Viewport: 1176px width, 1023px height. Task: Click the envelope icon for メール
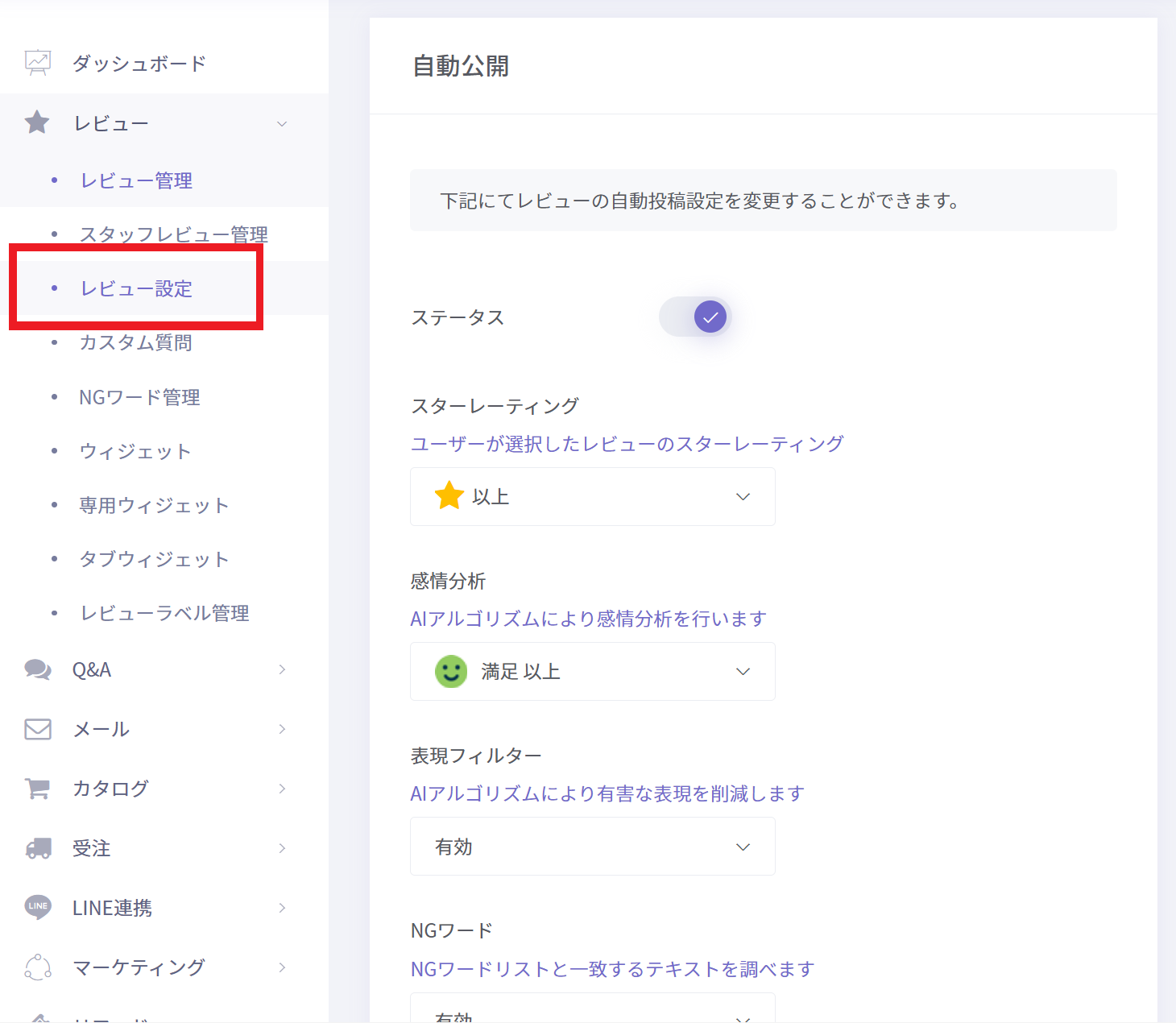[x=38, y=729]
